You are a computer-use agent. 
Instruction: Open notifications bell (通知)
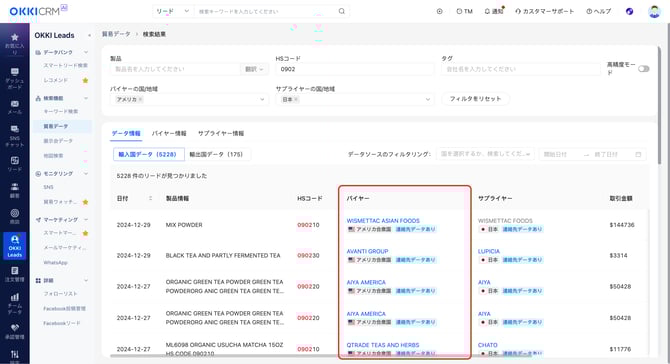coord(494,11)
